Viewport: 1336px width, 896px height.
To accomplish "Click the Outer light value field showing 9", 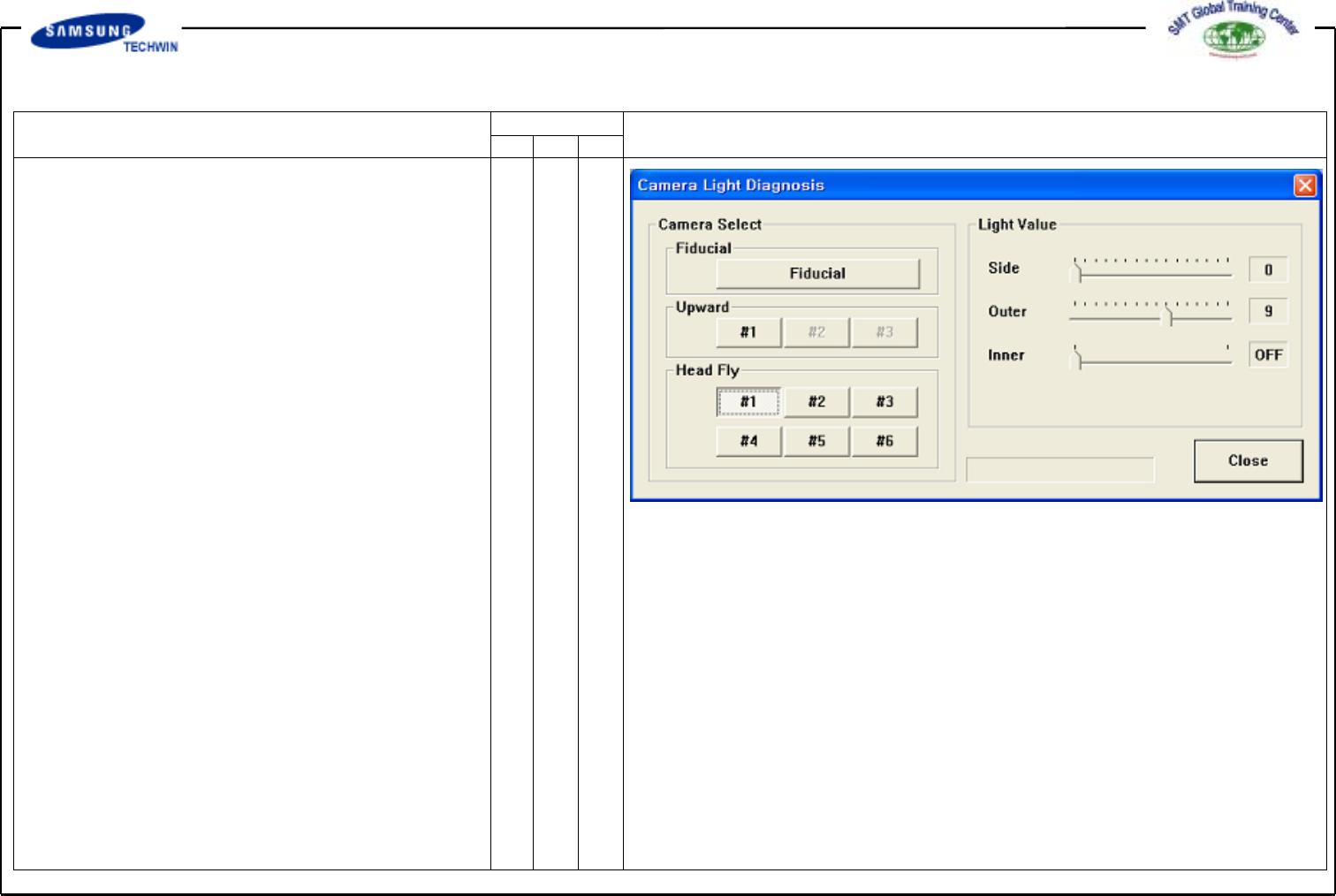I will (1268, 311).
